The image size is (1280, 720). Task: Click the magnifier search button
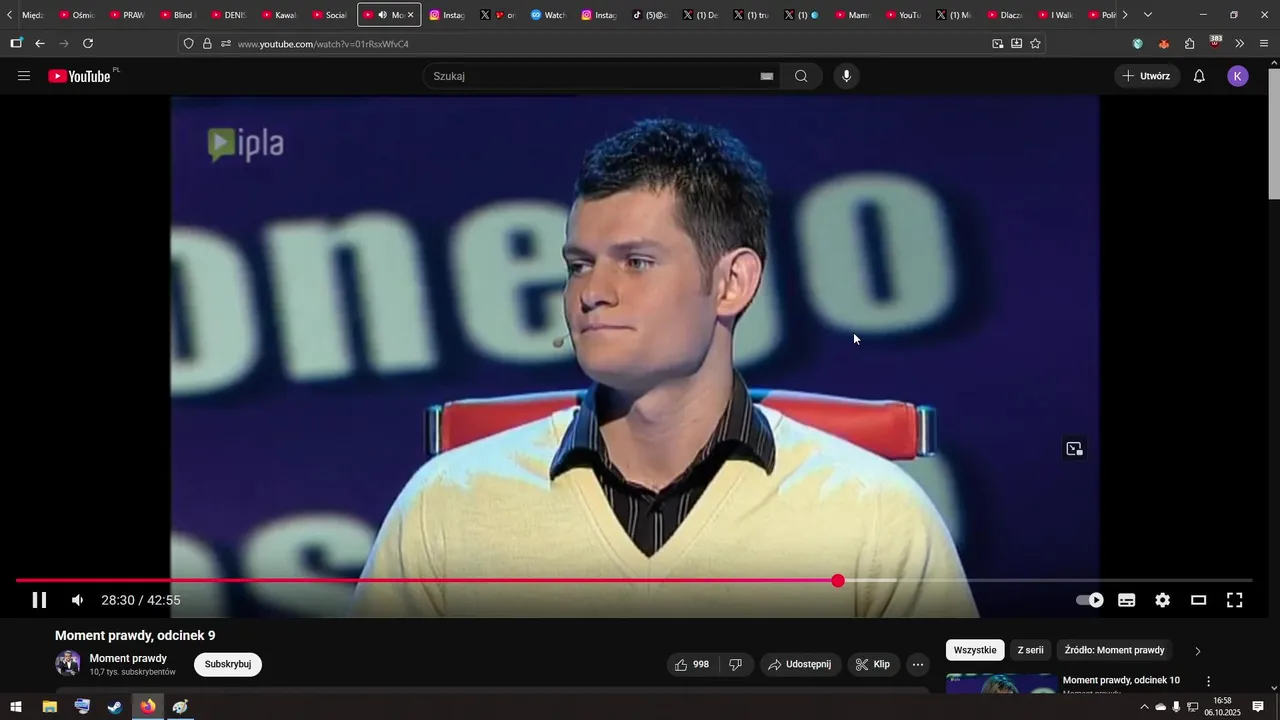coord(801,76)
